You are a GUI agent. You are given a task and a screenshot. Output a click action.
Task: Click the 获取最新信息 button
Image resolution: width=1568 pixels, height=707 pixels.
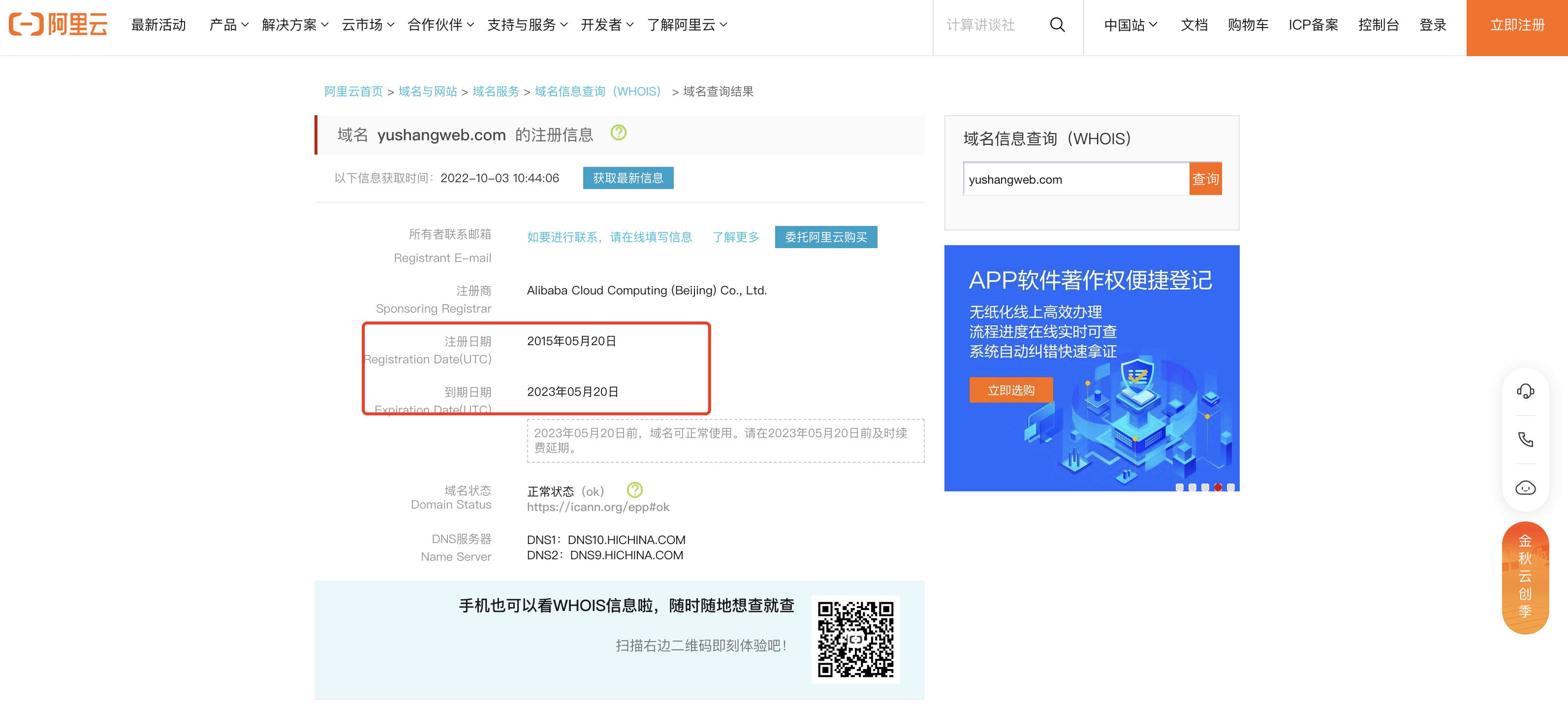click(x=627, y=178)
